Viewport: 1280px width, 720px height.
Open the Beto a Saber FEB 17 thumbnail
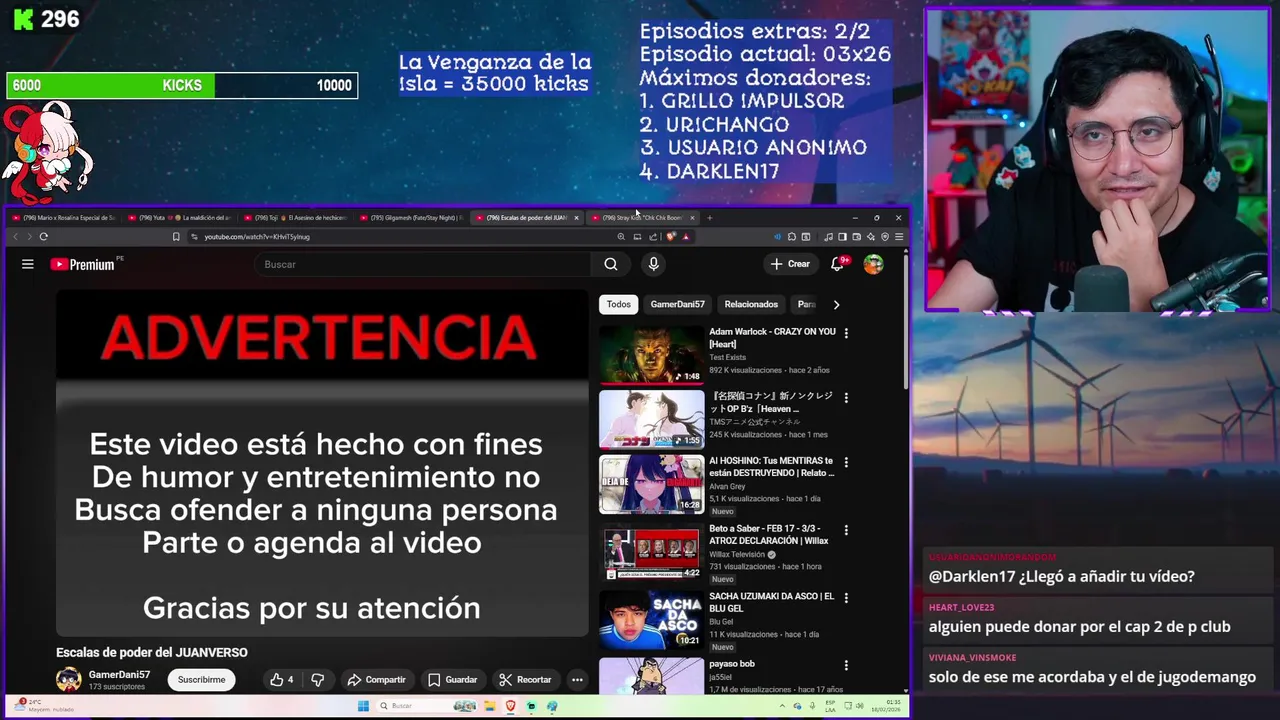point(651,551)
